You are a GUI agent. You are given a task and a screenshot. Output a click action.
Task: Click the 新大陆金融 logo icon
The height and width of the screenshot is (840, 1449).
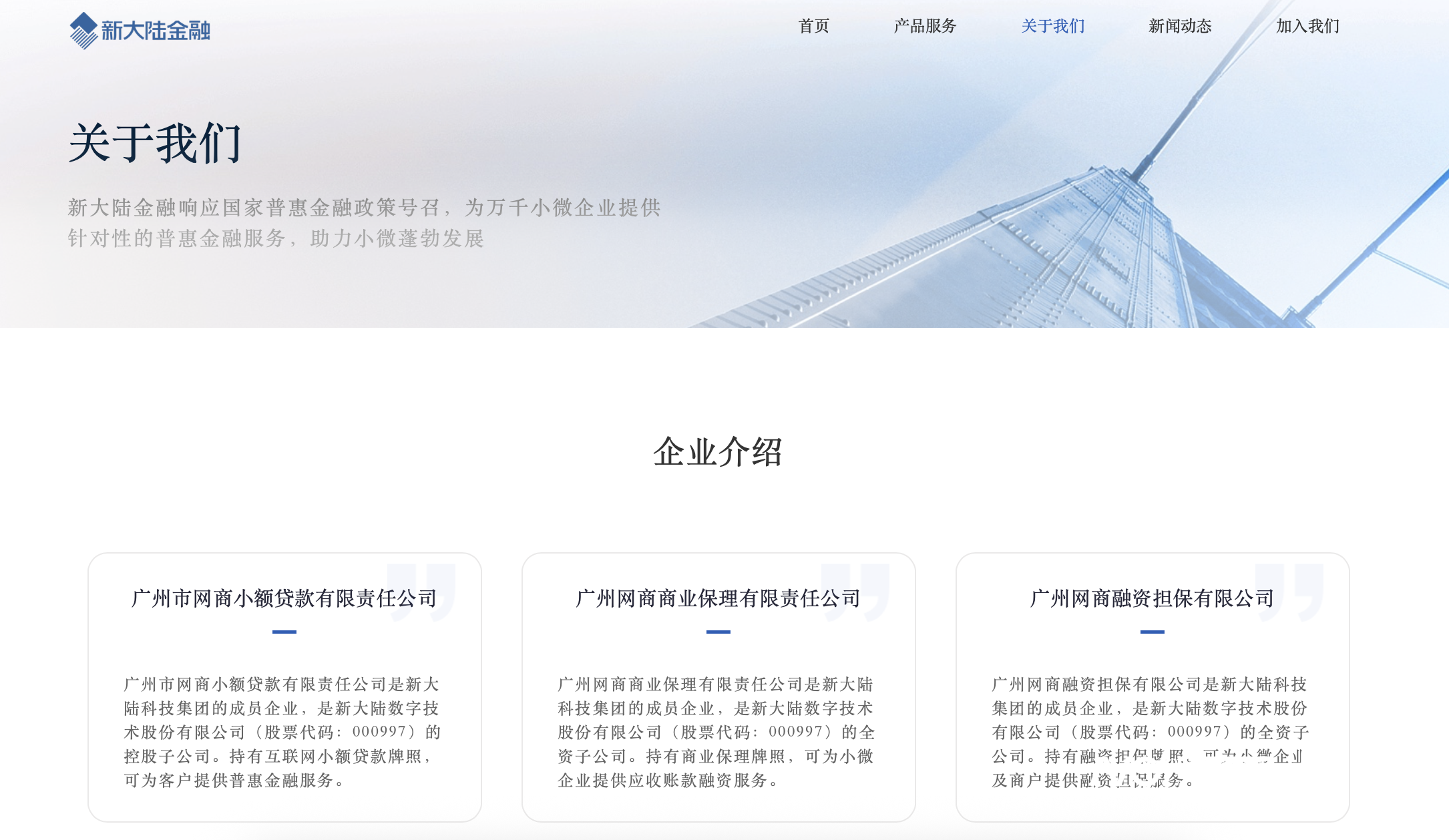[x=84, y=30]
